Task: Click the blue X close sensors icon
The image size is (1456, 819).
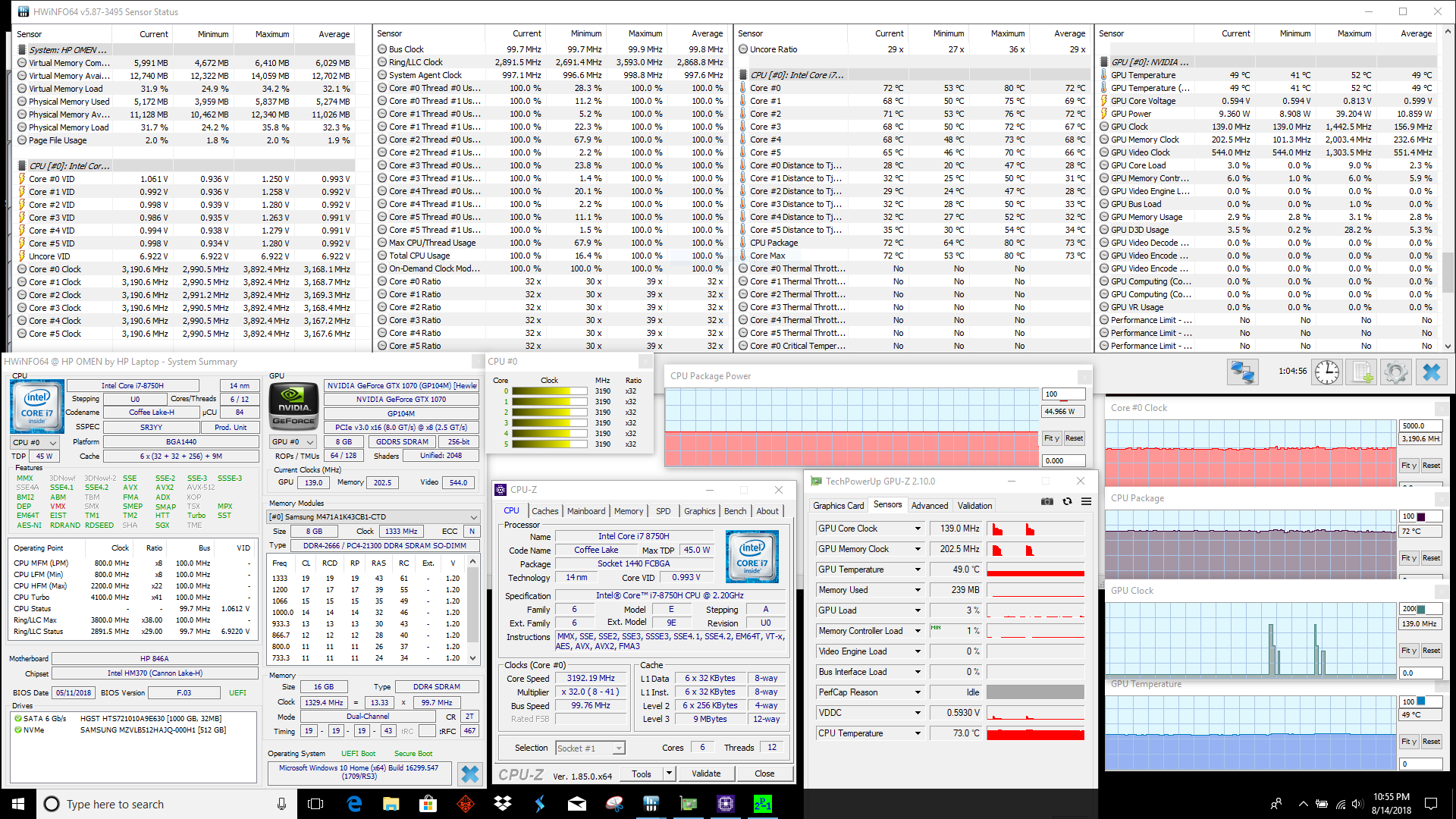Action: pos(1431,372)
